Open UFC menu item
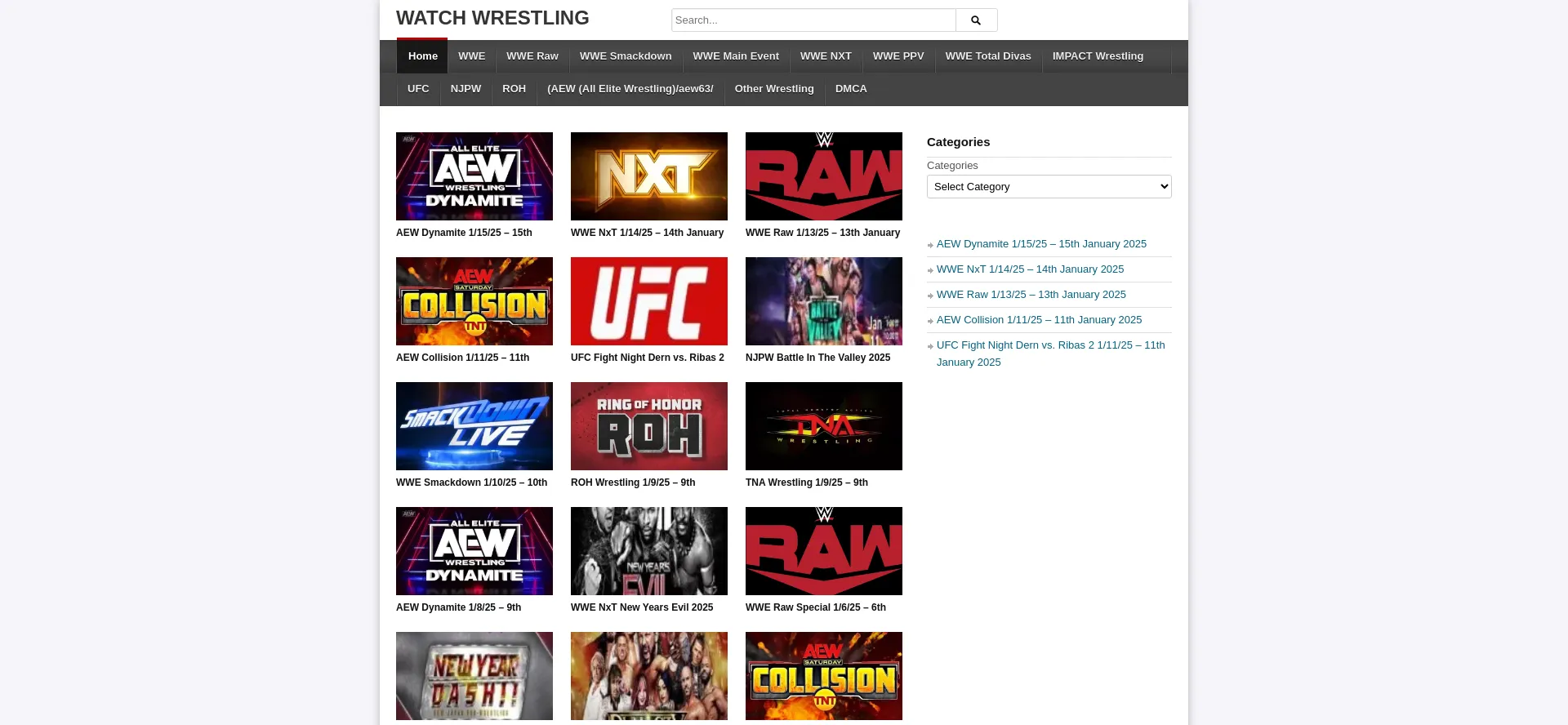 click(x=418, y=89)
